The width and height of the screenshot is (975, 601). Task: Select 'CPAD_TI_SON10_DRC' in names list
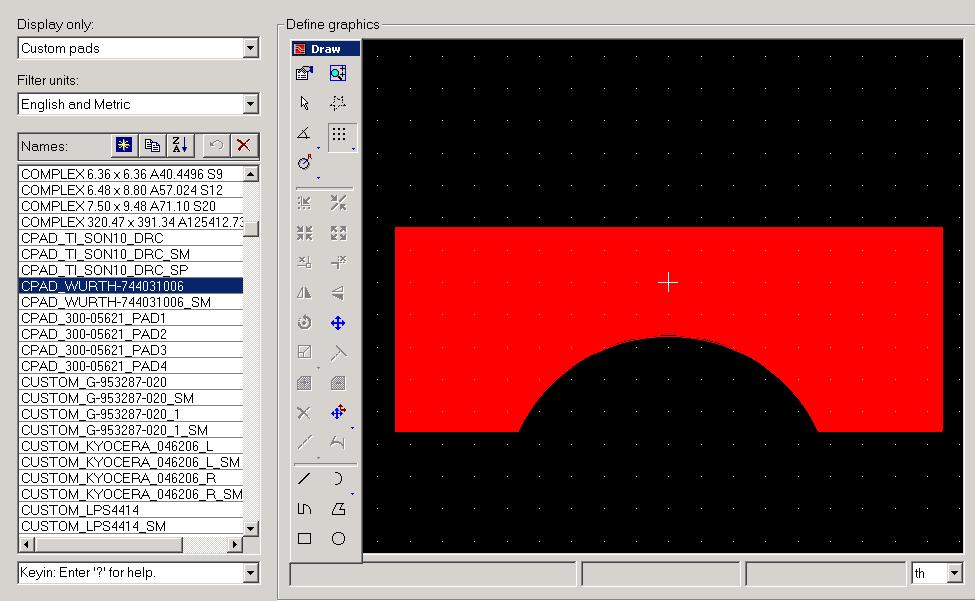coord(131,239)
